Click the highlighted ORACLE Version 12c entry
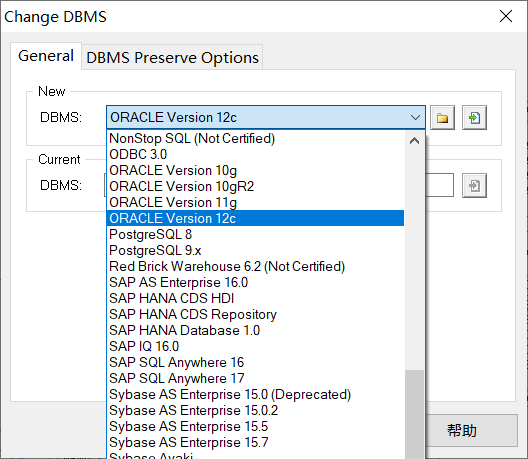 pos(255,218)
